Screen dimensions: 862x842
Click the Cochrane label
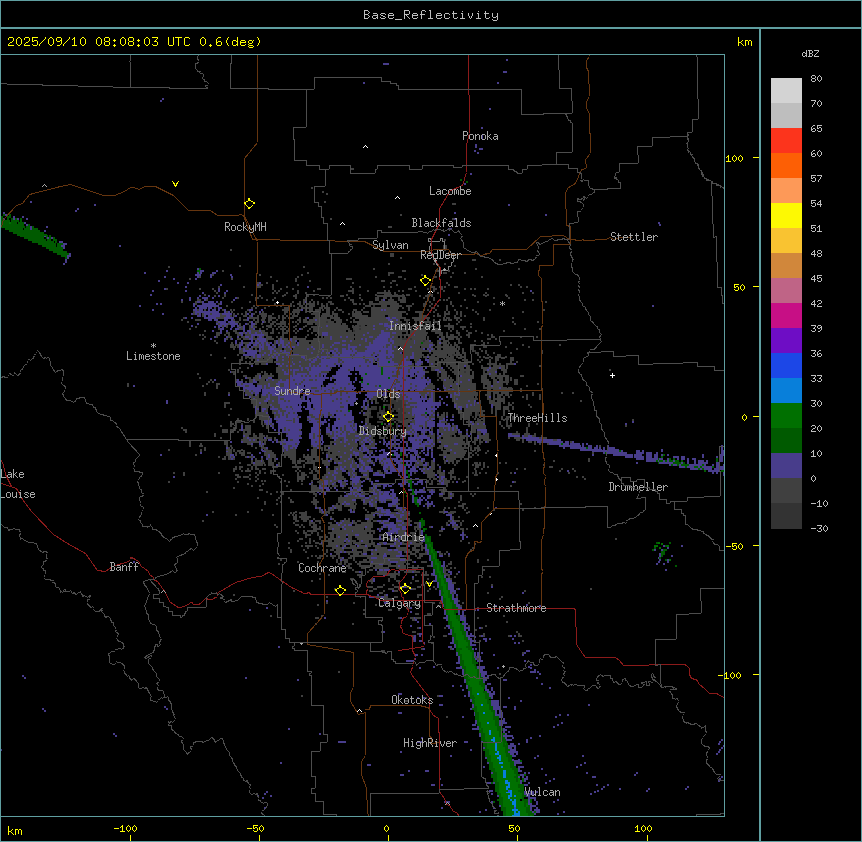[x=322, y=568]
